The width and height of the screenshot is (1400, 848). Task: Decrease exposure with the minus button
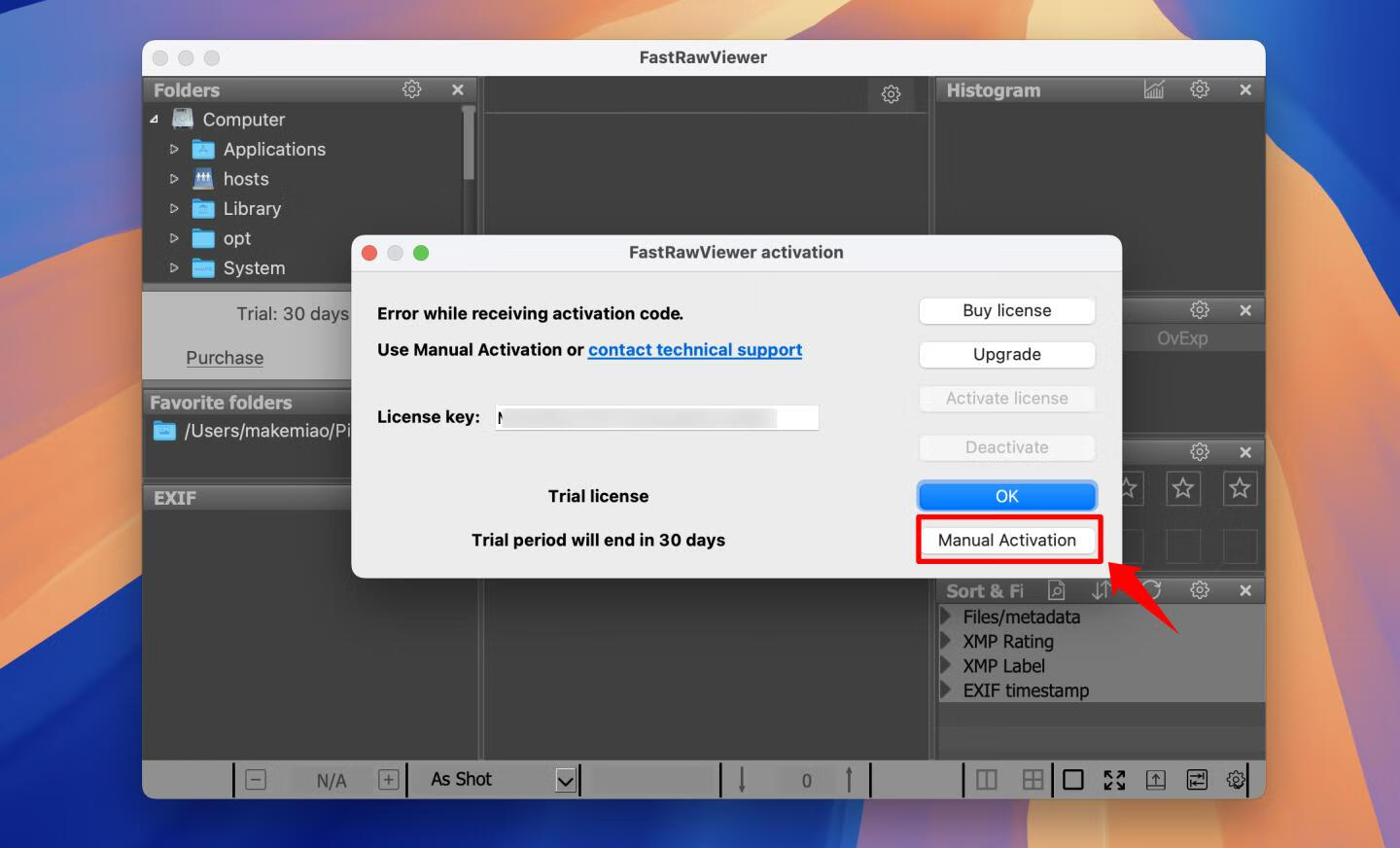256,780
